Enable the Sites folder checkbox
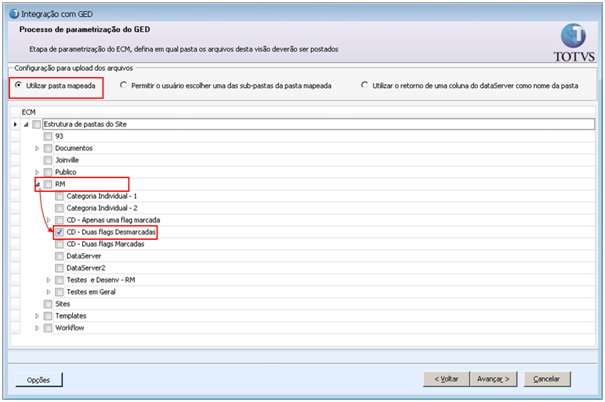The height and width of the screenshot is (402, 605). [48, 304]
